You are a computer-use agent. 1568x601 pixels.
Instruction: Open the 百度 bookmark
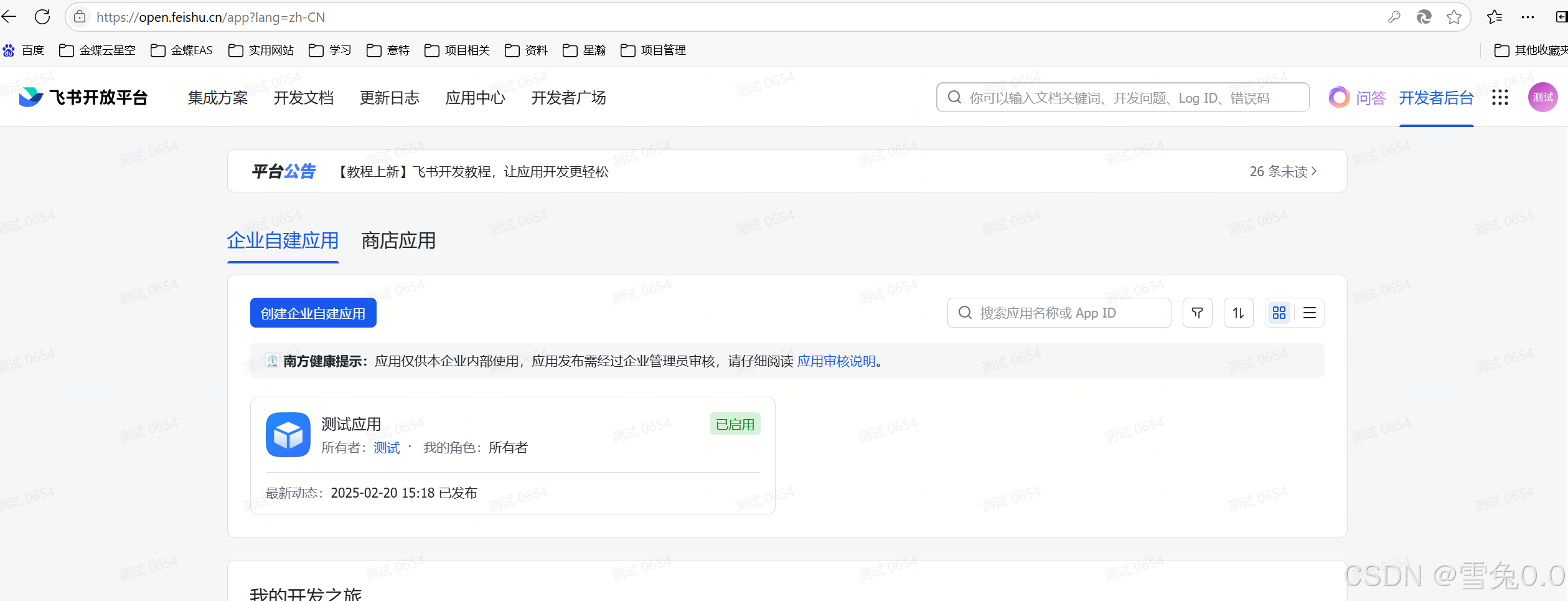(24, 50)
